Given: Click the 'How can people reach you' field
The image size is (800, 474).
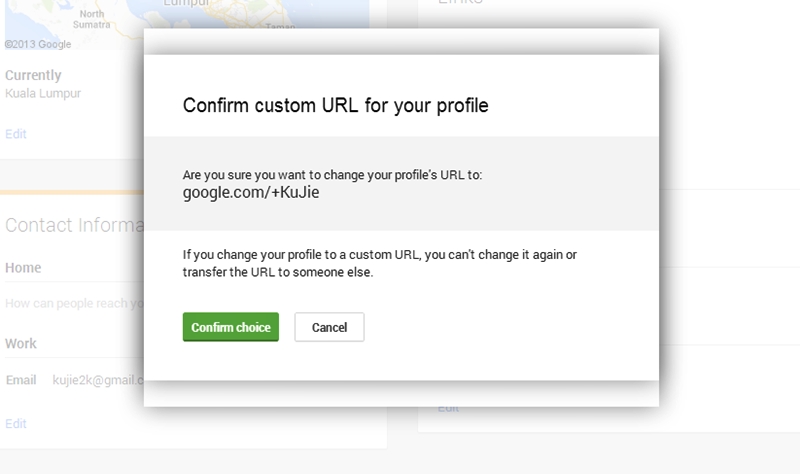Looking at the screenshot, I should click(x=74, y=303).
